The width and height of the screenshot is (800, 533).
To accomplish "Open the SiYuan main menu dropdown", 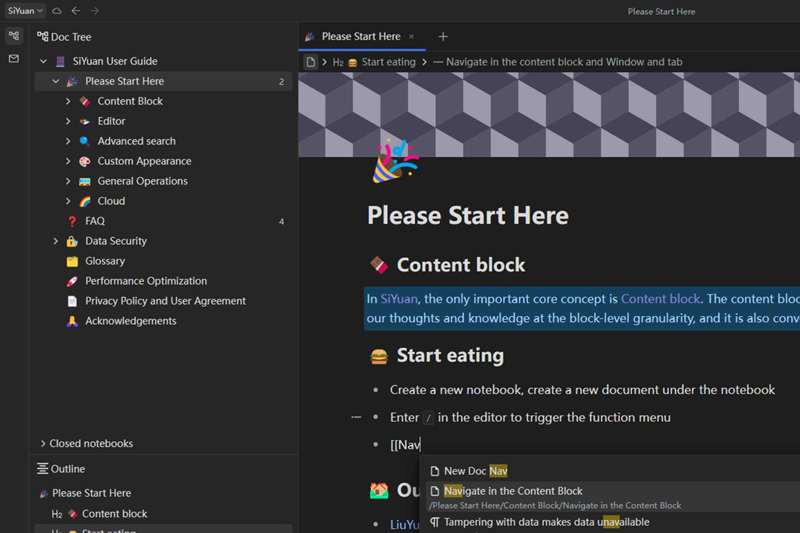I will point(25,11).
